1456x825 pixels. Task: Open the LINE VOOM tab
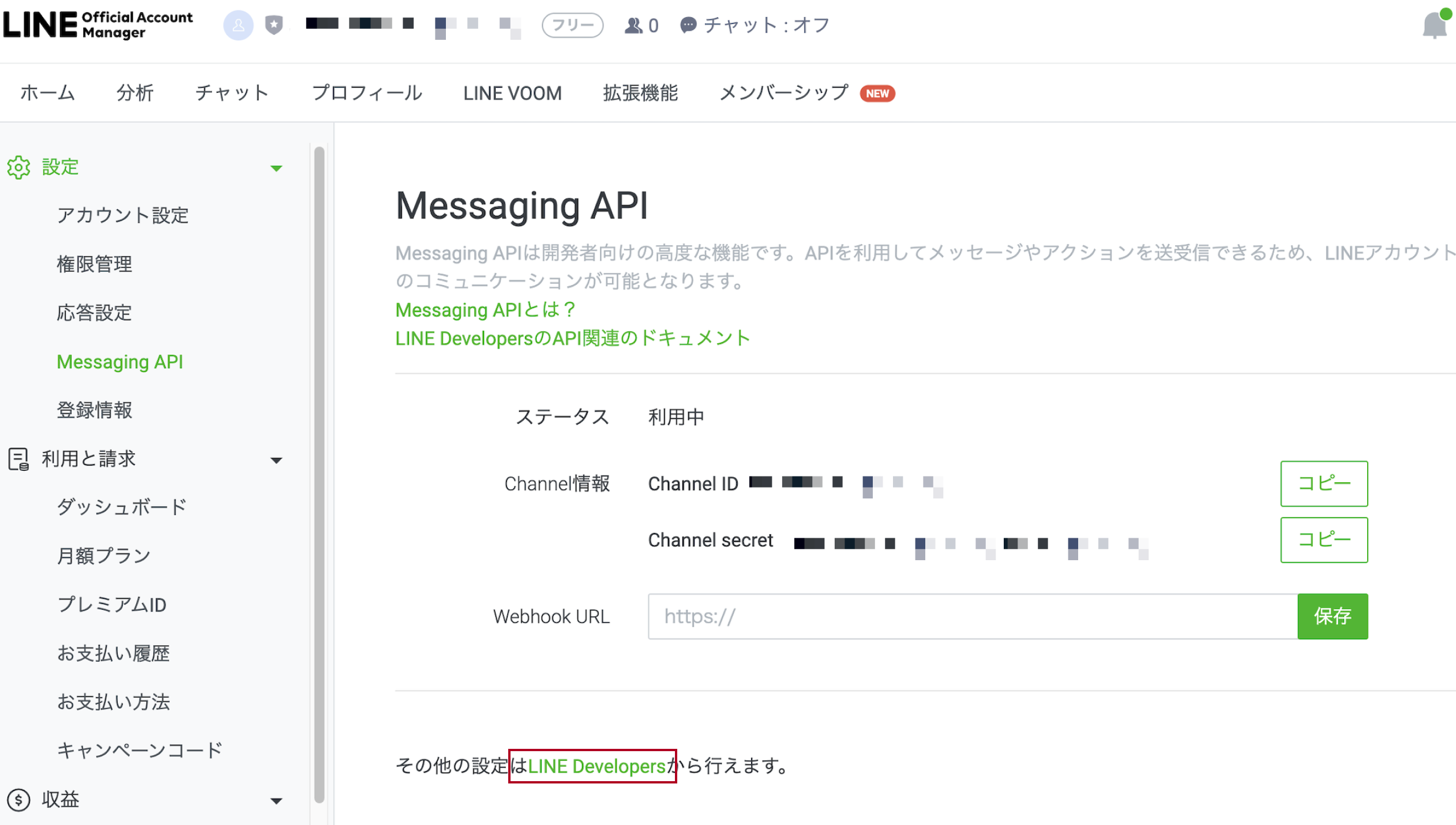pyautogui.click(x=512, y=93)
